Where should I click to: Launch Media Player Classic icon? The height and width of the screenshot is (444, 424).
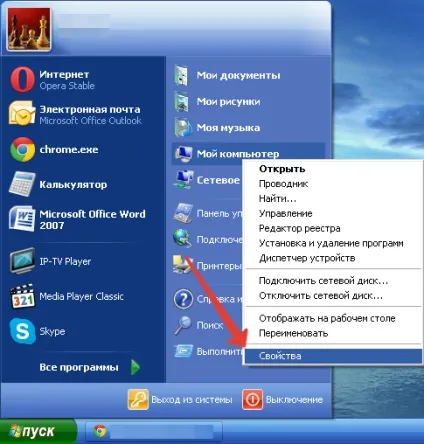click(x=22, y=296)
